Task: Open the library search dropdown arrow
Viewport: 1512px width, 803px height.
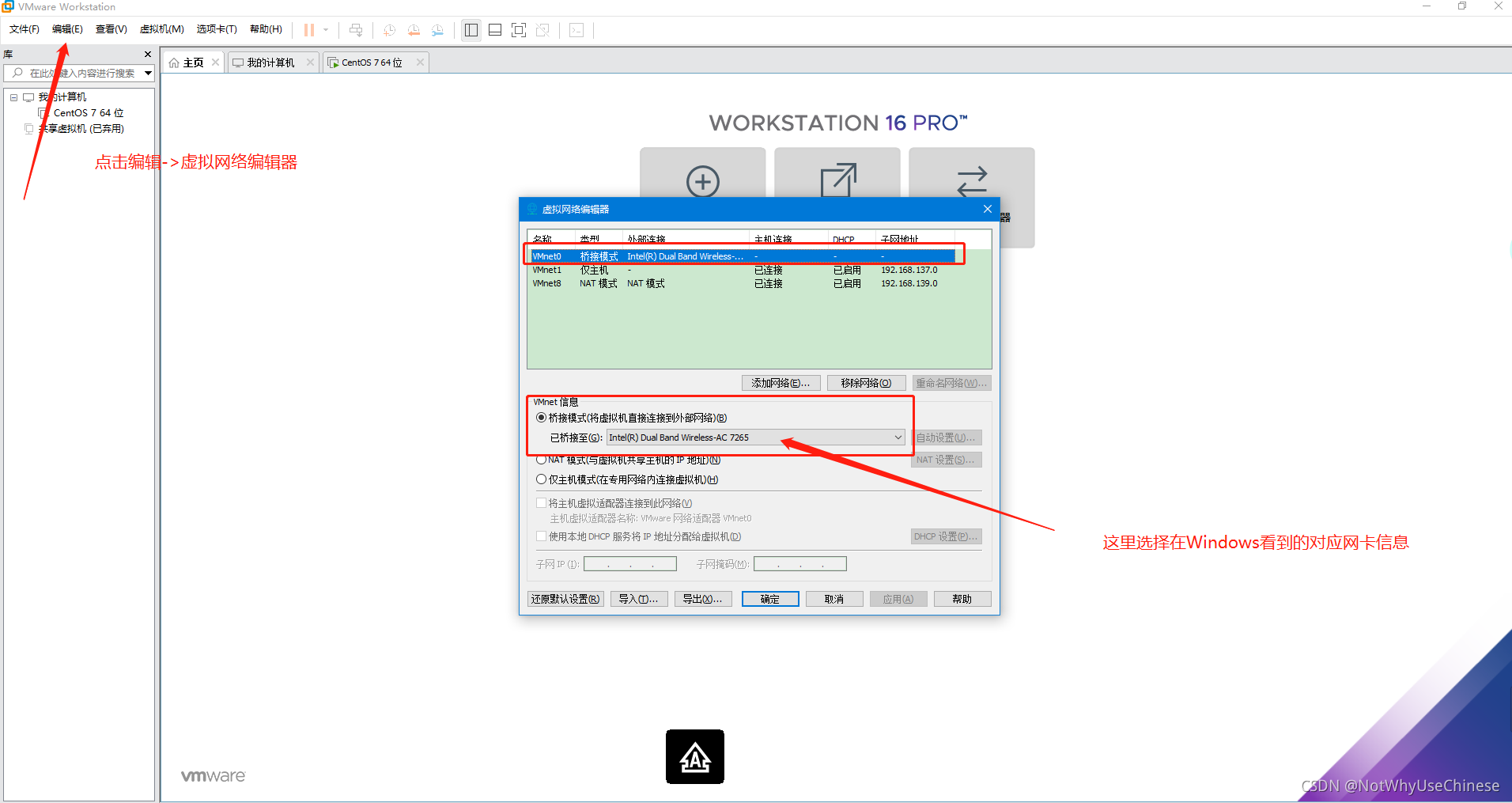Action: pyautogui.click(x=148, y=74)
